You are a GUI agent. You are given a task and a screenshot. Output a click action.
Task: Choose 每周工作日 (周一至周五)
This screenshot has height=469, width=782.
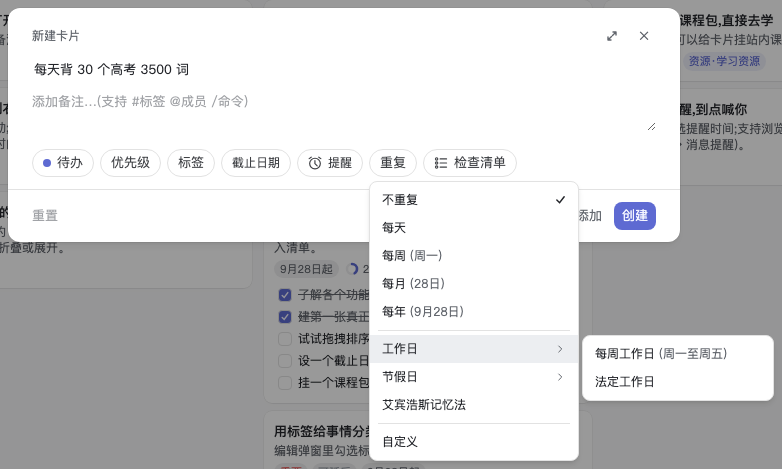678,354
